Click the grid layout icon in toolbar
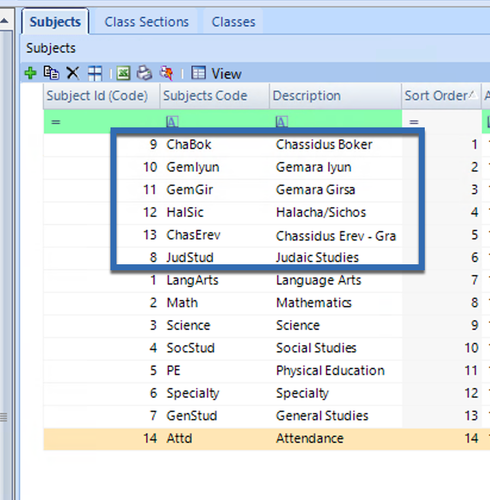Viewport: 490px width, 500px height. pyautogui.click(x=95, y=73)
